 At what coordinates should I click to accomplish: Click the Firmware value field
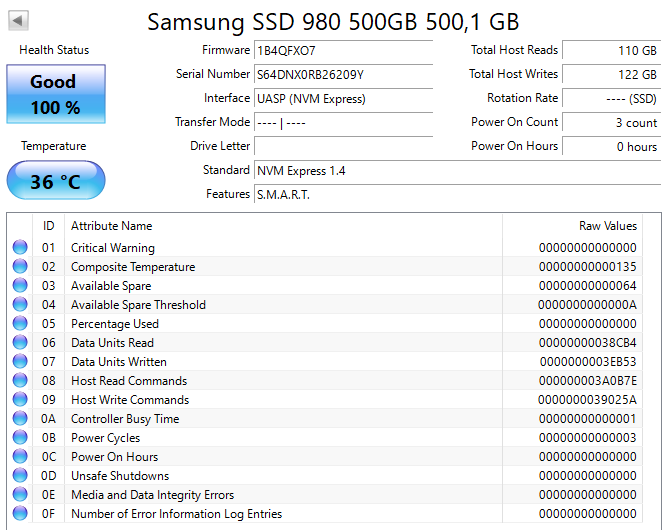click(x=343, y=50)
